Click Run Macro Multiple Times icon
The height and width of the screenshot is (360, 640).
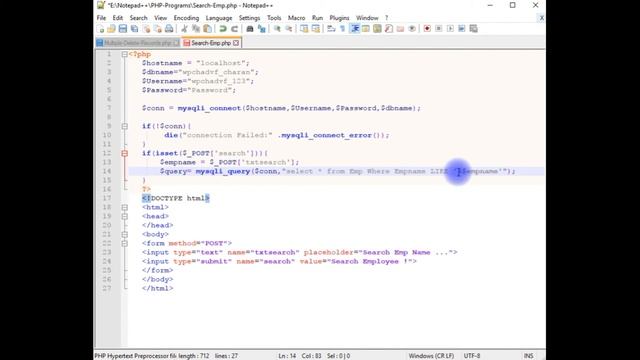462,29
